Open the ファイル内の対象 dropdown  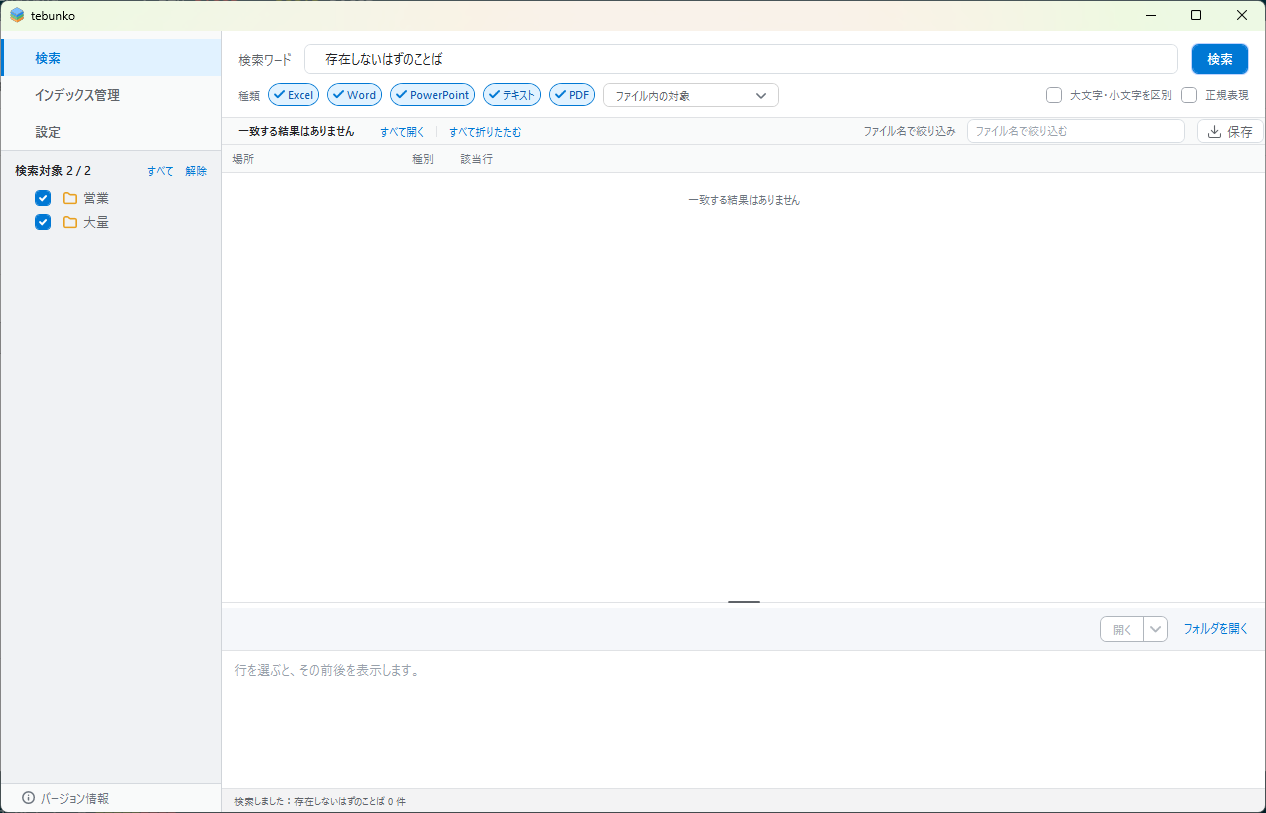coord(691,95)
